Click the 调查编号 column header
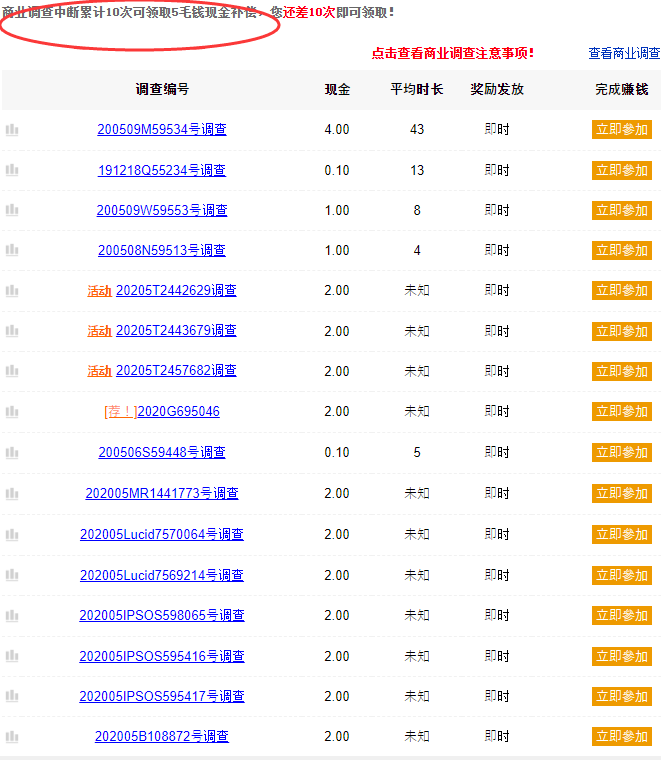The height and width of the screenshot is (760, 661). pyautogui.click(x=162, y=89)
